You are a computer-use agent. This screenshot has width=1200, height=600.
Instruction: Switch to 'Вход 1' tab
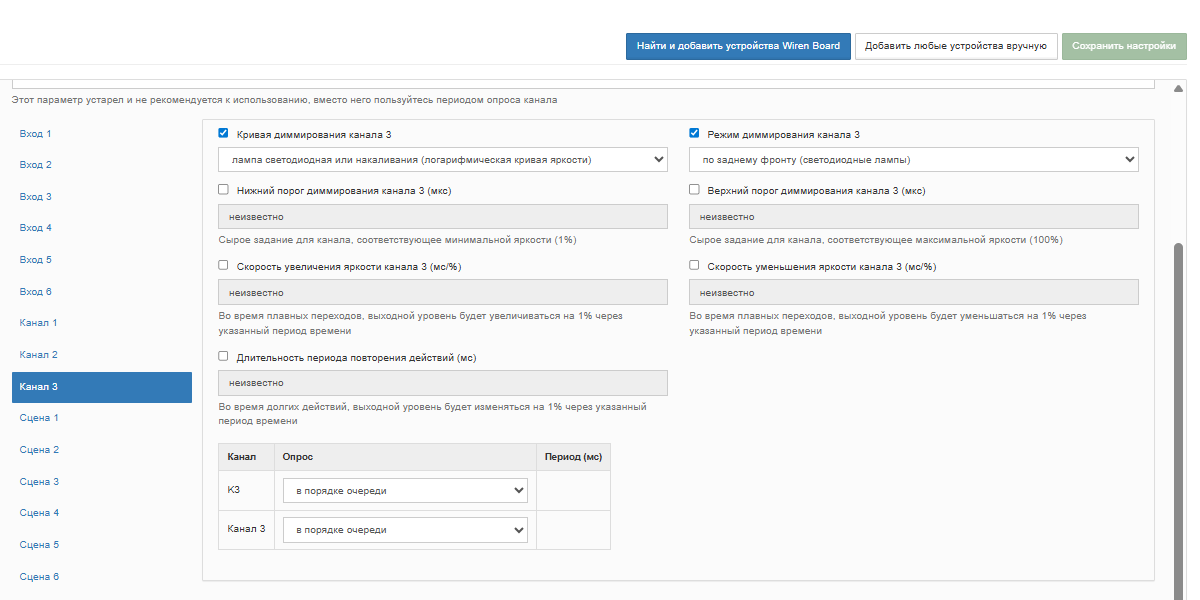coord(36,133)
